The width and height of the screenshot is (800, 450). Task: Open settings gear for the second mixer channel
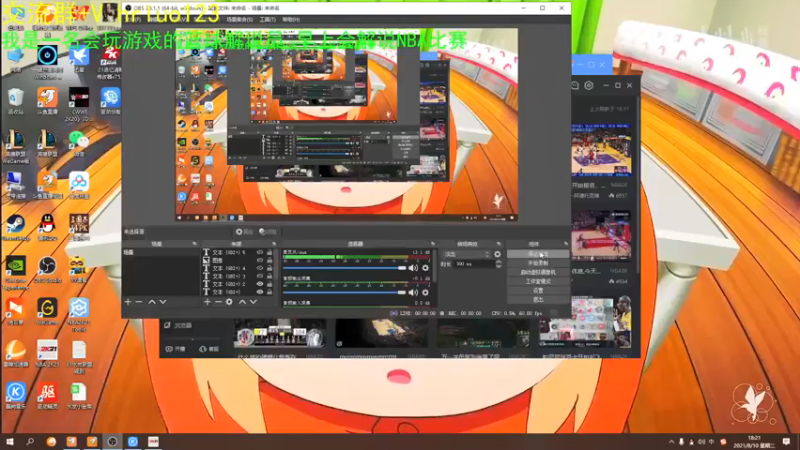pyautogui.click(x=426, y=292)
